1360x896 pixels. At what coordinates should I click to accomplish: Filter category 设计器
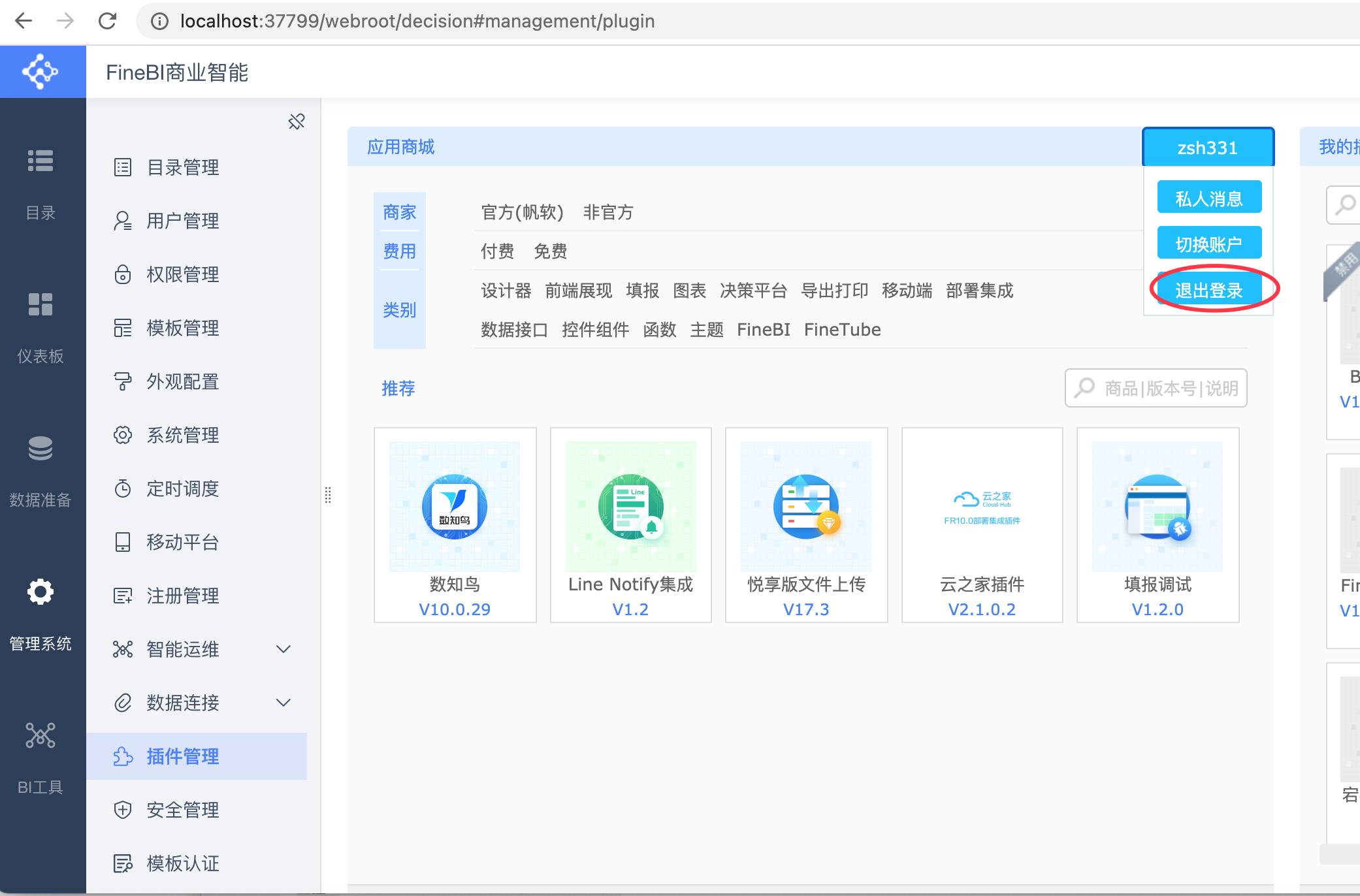pos(506,291)
